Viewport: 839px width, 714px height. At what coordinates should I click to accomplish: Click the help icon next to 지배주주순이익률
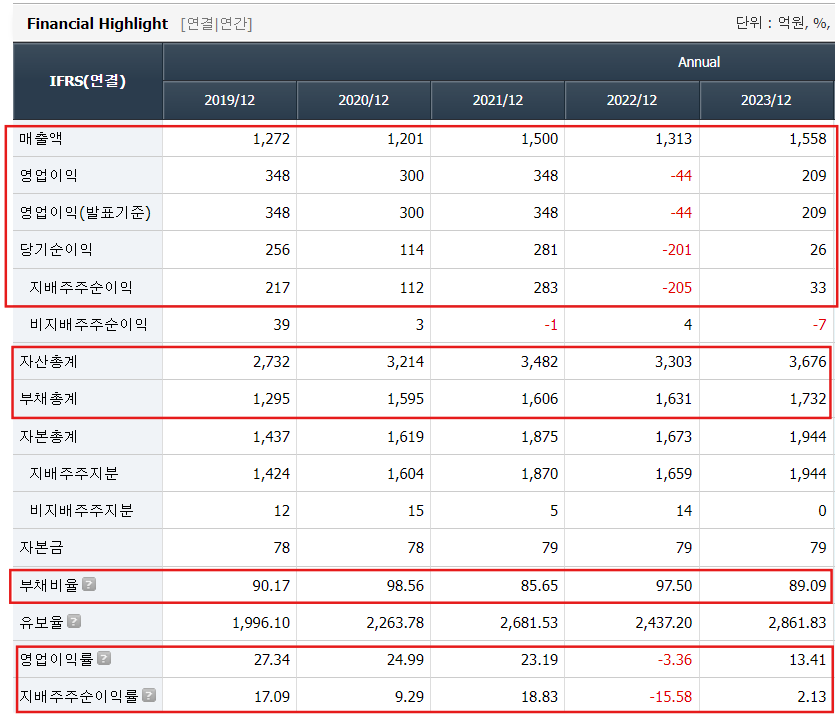click(x=149, y=695)
